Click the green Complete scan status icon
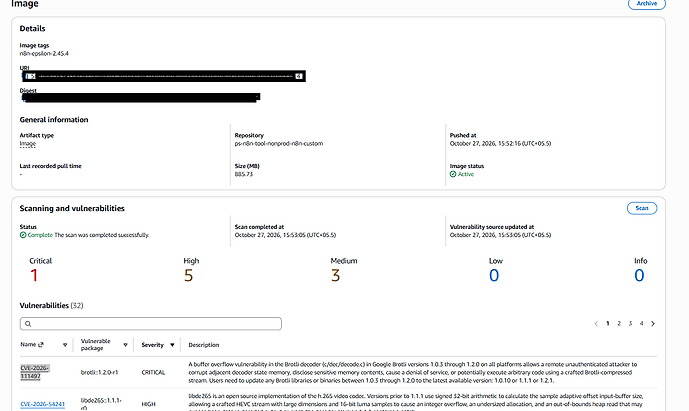The height and width of the screenshot is (411, 689). pyautogui.click(x=23, y=235)
